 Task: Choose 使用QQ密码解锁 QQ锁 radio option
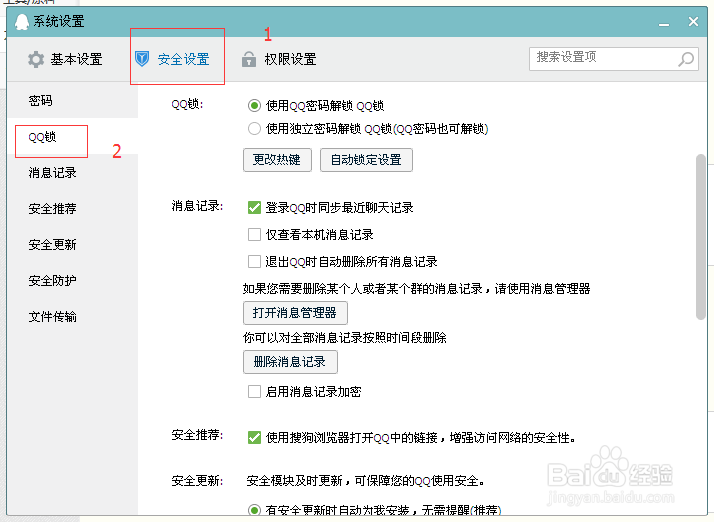click(254, 106)
